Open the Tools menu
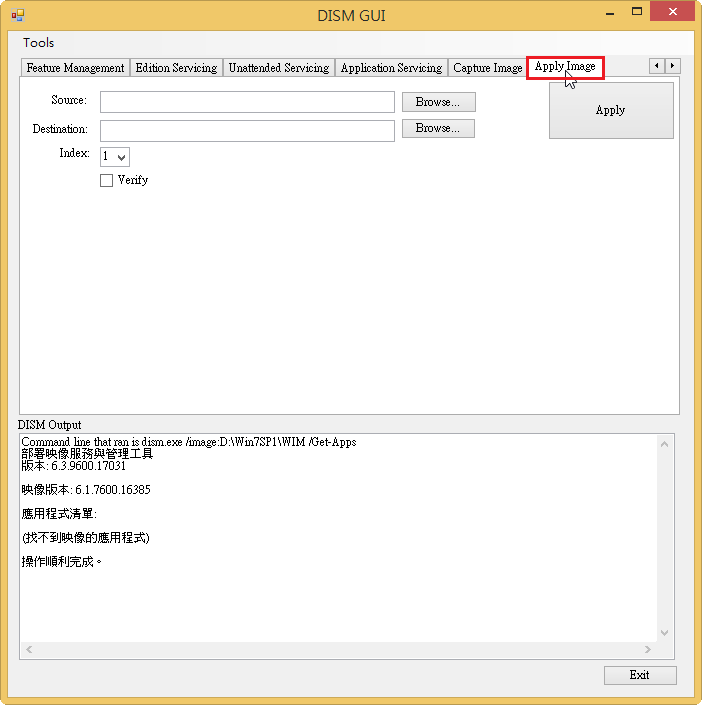Viewport: 702px width, 705px height. point(39,43)
